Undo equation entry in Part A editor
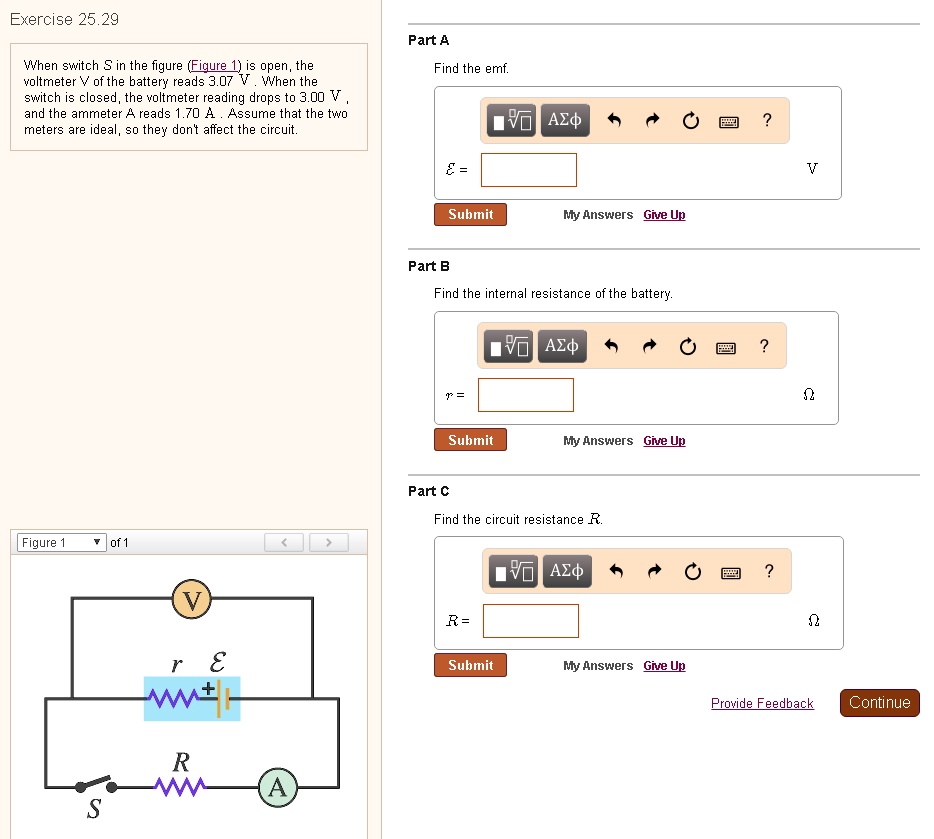The height and width of the screenshot is (839, 934). (x=613, y=120)
